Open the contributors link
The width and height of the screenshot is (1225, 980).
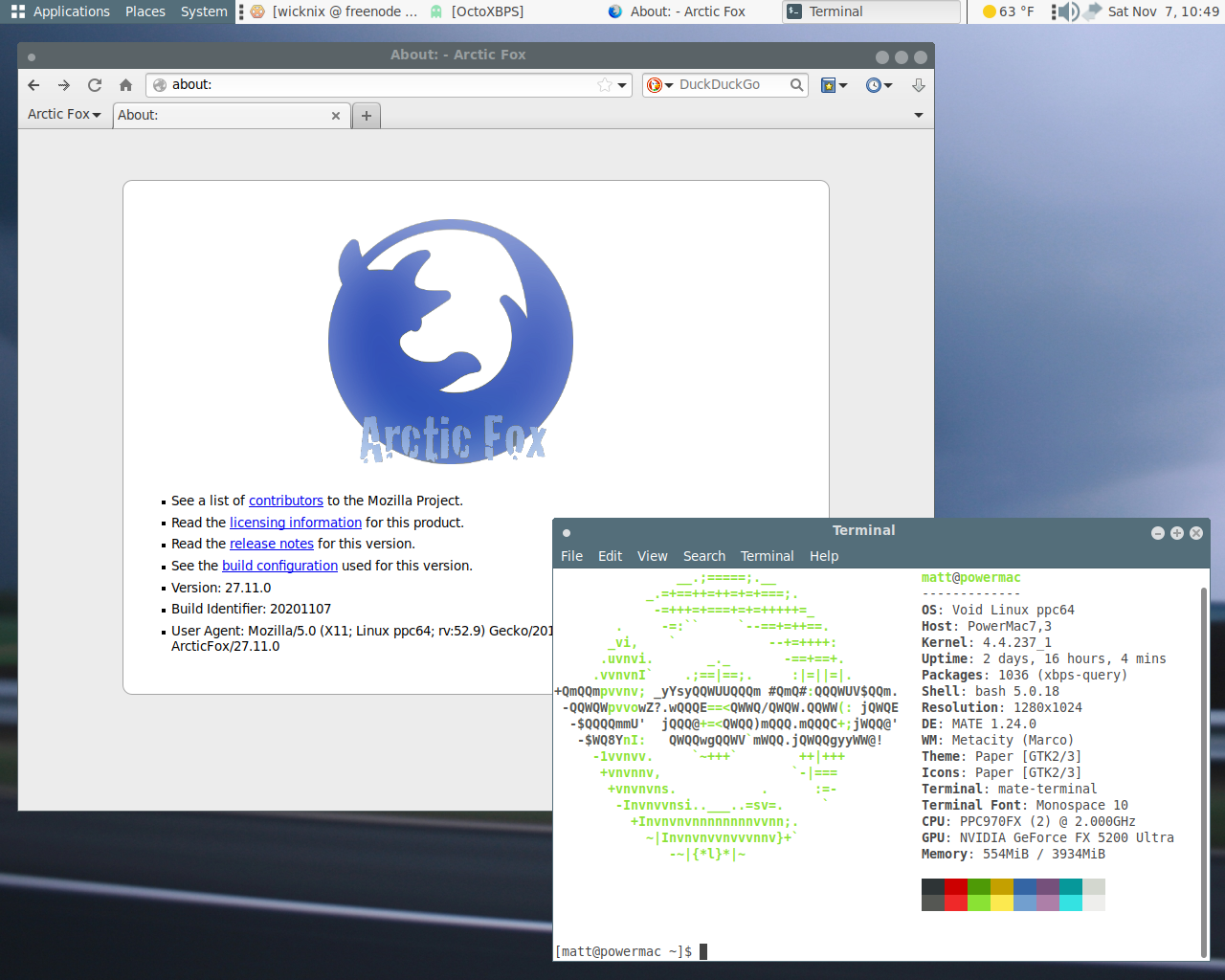point(286,501)
